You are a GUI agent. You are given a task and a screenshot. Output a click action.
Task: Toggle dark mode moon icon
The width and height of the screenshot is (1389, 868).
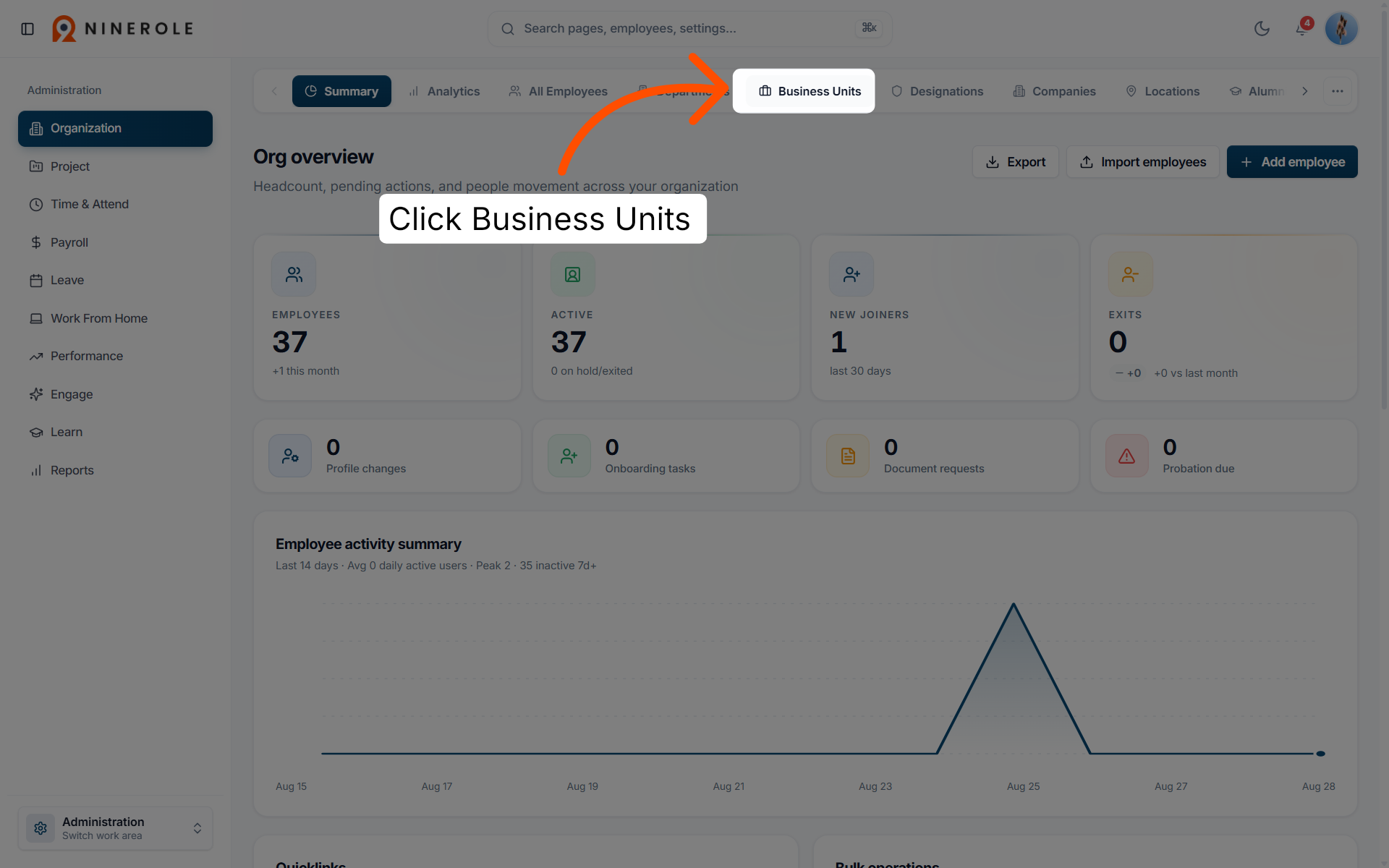pos(1262,29)
